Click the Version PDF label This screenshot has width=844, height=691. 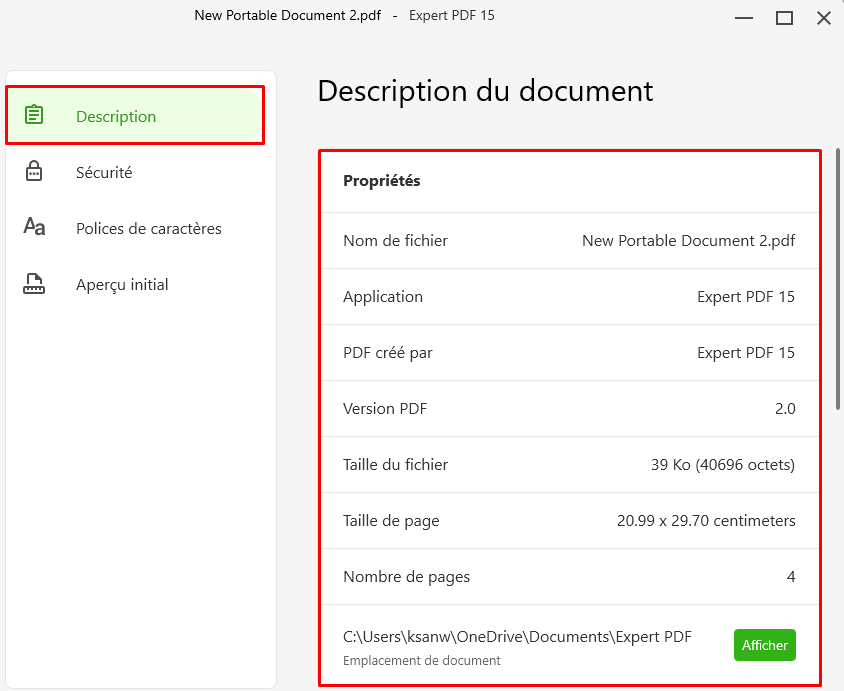pyautogui.click(x=385, y=408)
